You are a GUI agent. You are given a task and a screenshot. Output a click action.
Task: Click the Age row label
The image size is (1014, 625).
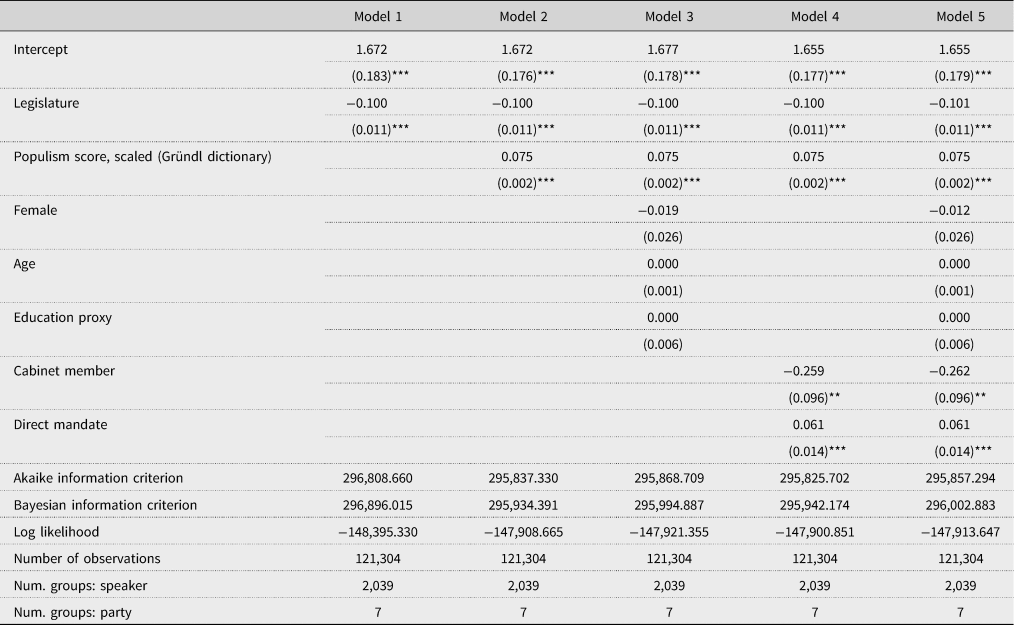26,264
